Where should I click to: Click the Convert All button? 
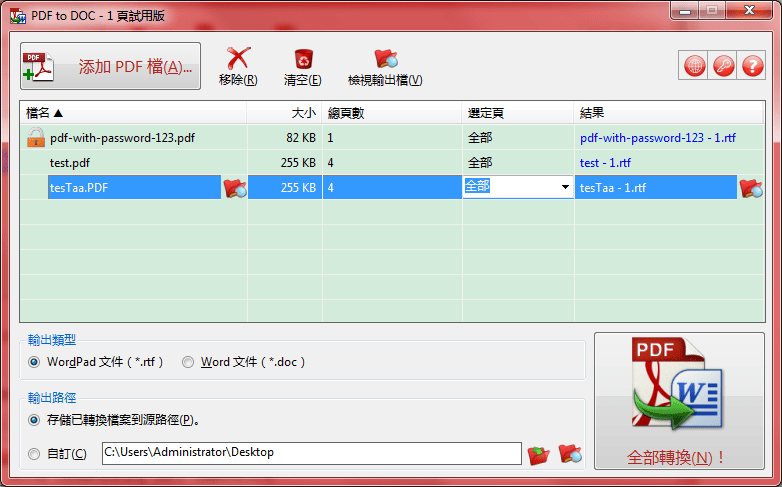(679, 401)
